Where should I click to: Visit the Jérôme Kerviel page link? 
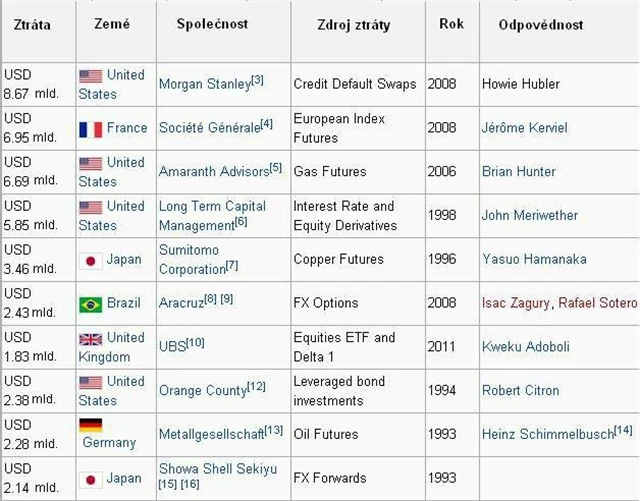pyautogui.click(x=524, y=128)
